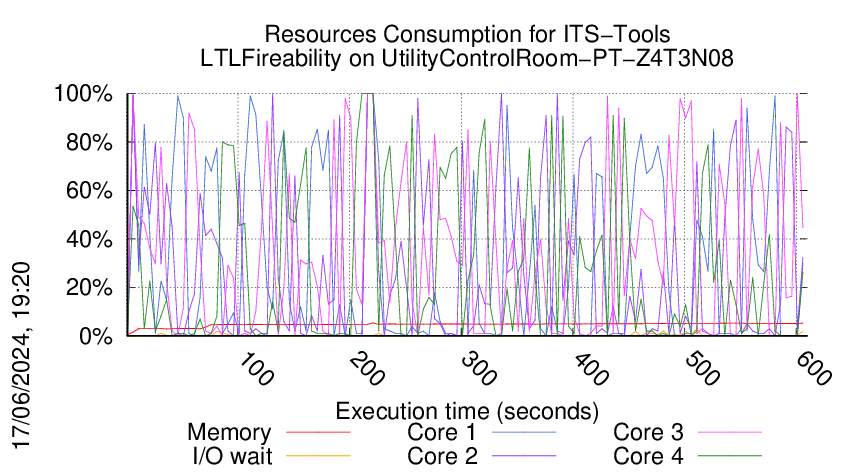This screenshot has width=850, height=475.
Task: Click the Core 4 legend label
Action: pos(648,456)
